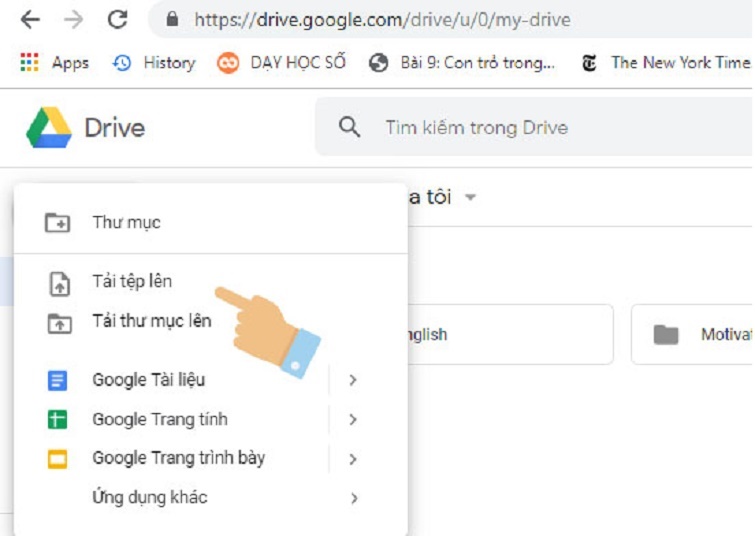Expand the Google Tài liệu submenu arrow

[x=353, y=380]
